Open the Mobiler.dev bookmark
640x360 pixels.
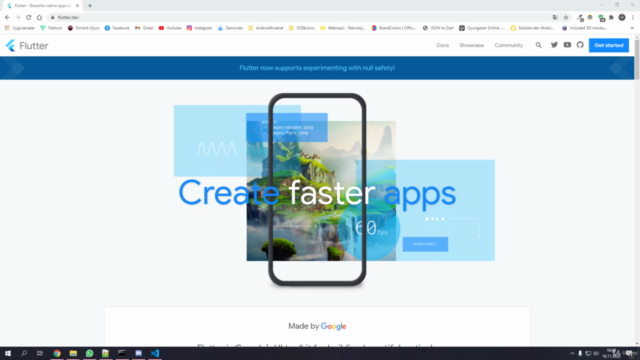532,28
